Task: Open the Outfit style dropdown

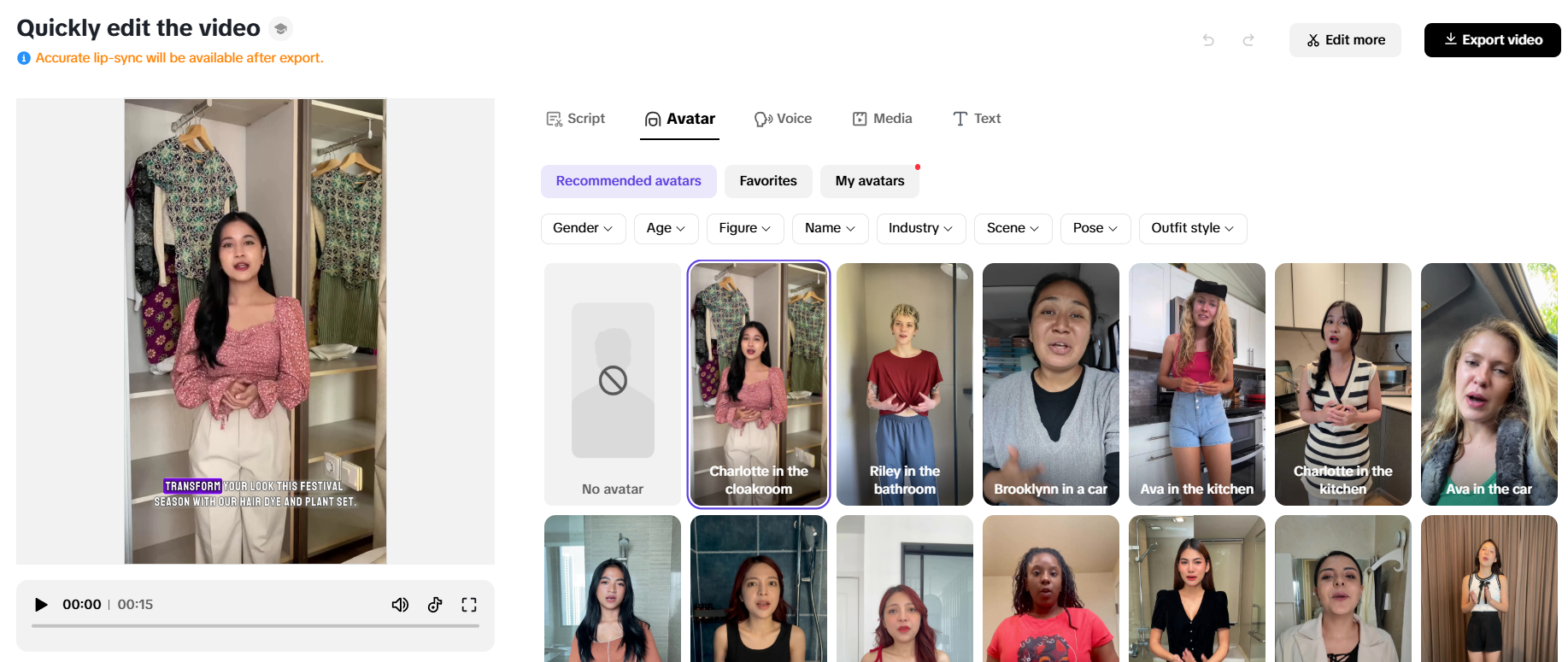Action: point(1193,228)
